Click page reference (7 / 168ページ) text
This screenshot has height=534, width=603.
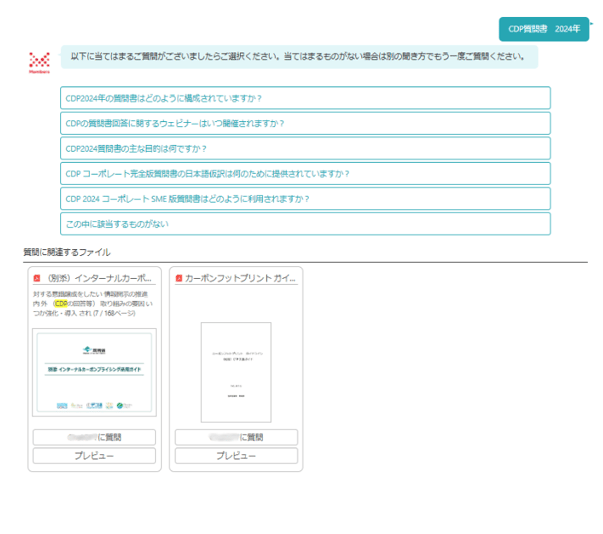pyautogui.click(x=114, y=313)
